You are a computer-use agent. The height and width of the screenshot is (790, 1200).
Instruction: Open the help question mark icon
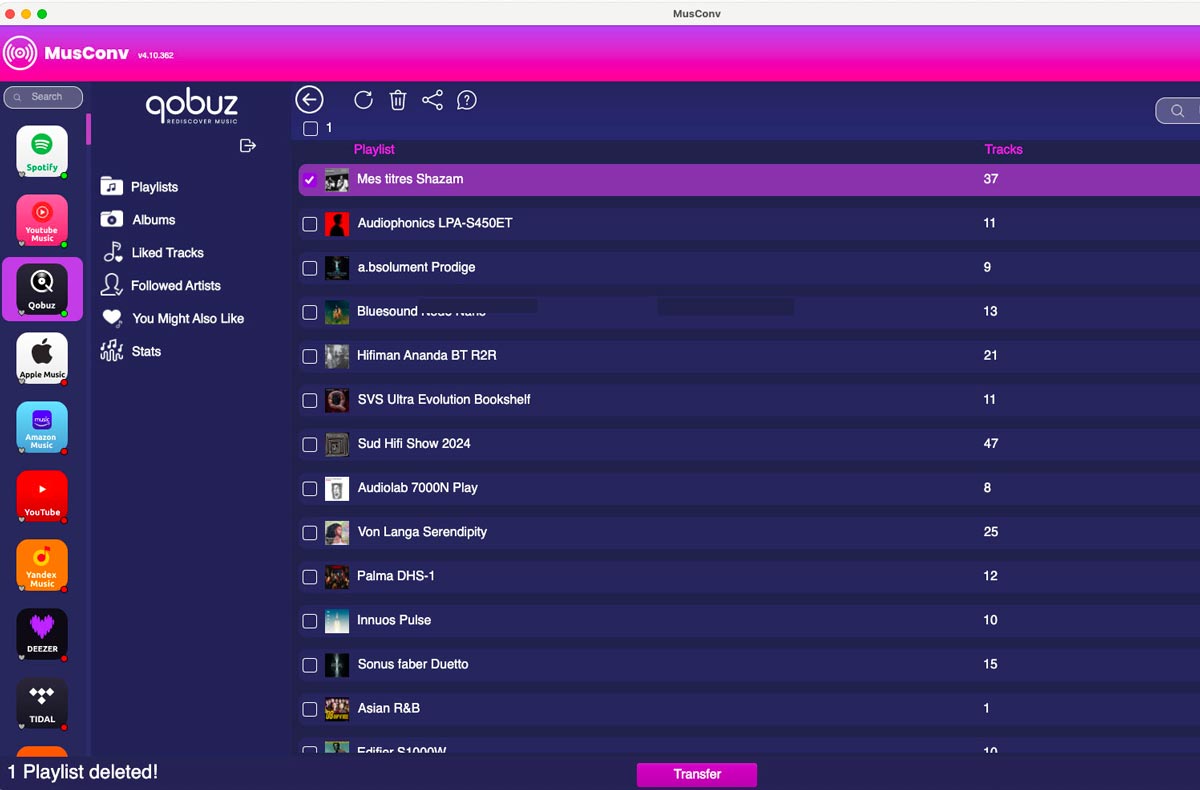(x=466, y=99)
